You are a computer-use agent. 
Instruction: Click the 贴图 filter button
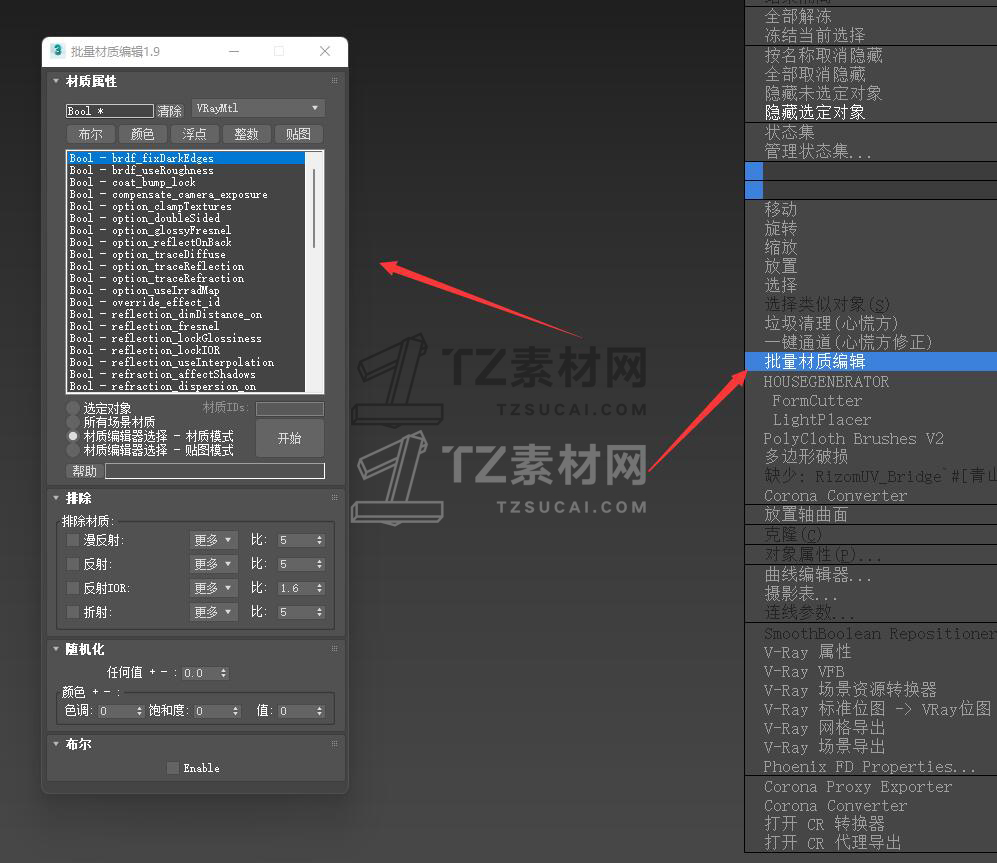pyautogui.click(x=298, y=134)
